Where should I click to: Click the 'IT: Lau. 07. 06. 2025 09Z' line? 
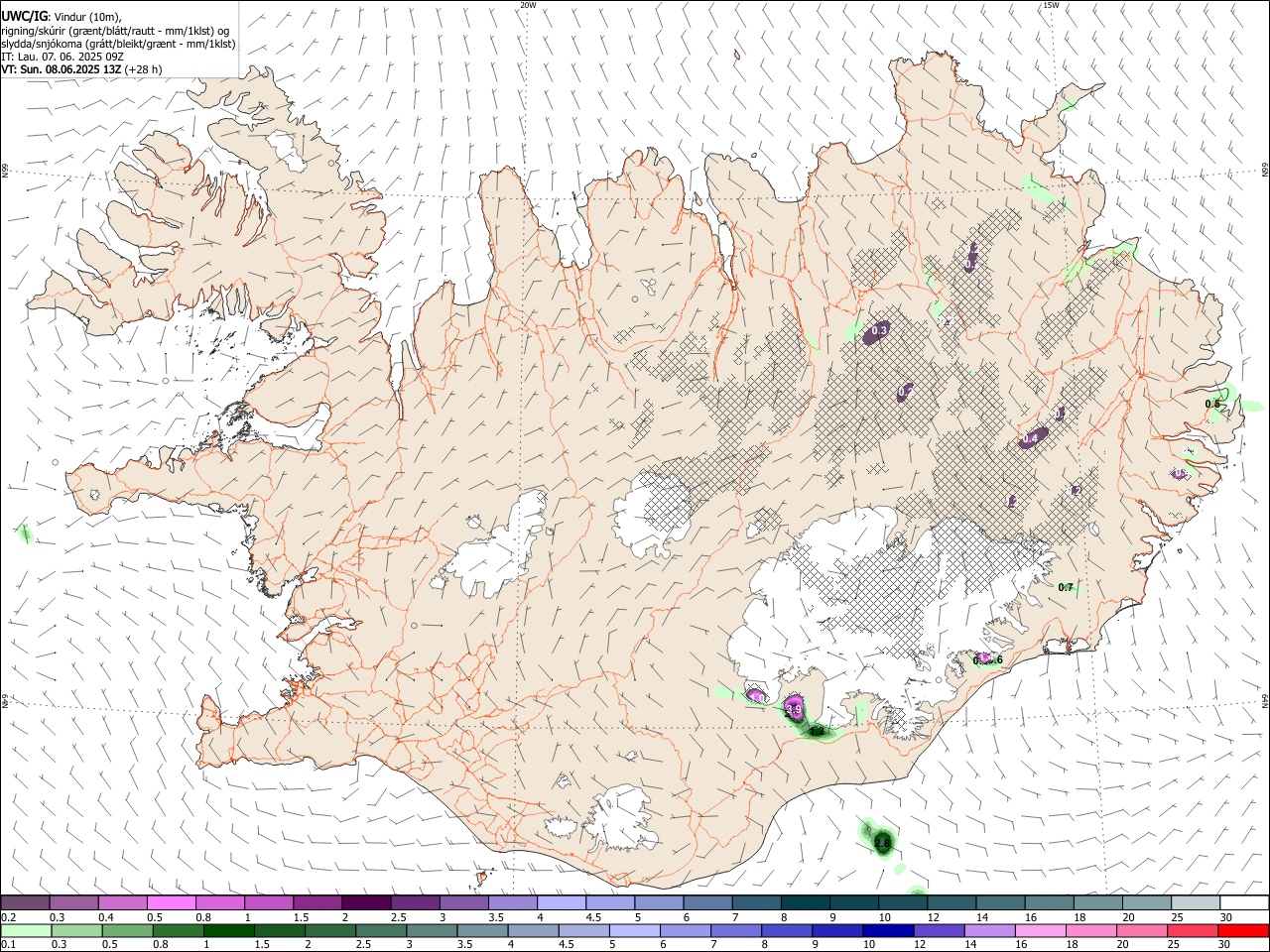[x=62, y=57]
